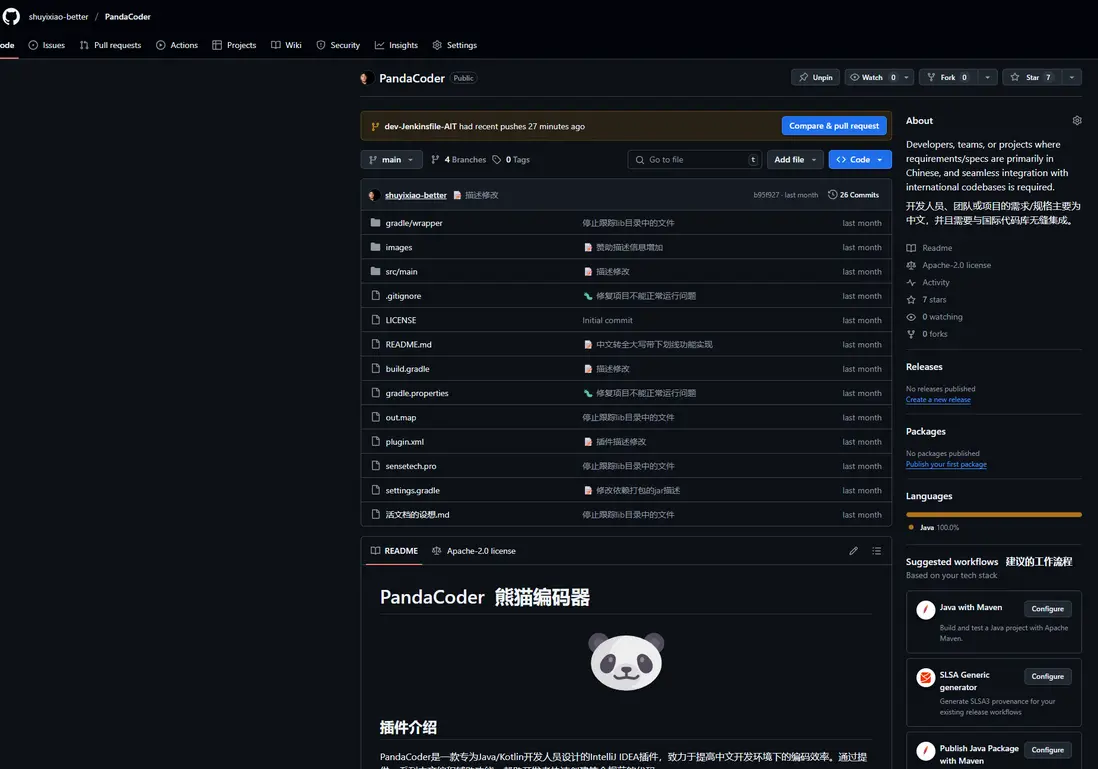Viewport: 1098px width, 769px height.
Task: Select the README tab in file viewer
Action: tap(394, 551)
